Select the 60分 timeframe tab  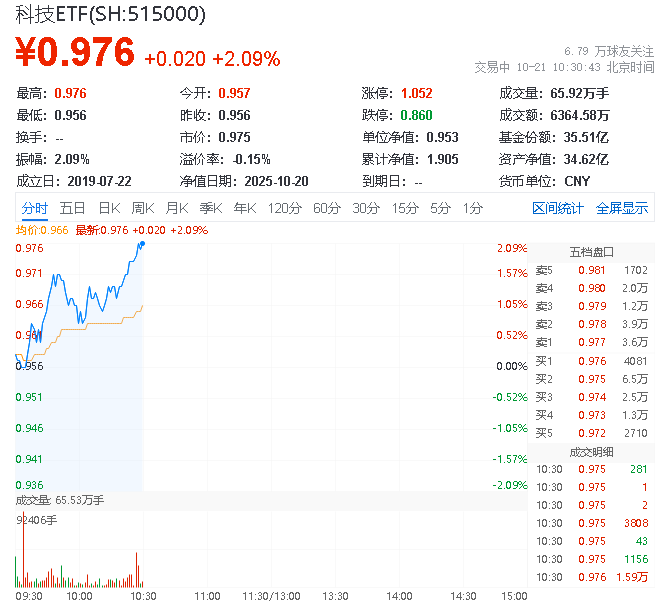(327, 208)
